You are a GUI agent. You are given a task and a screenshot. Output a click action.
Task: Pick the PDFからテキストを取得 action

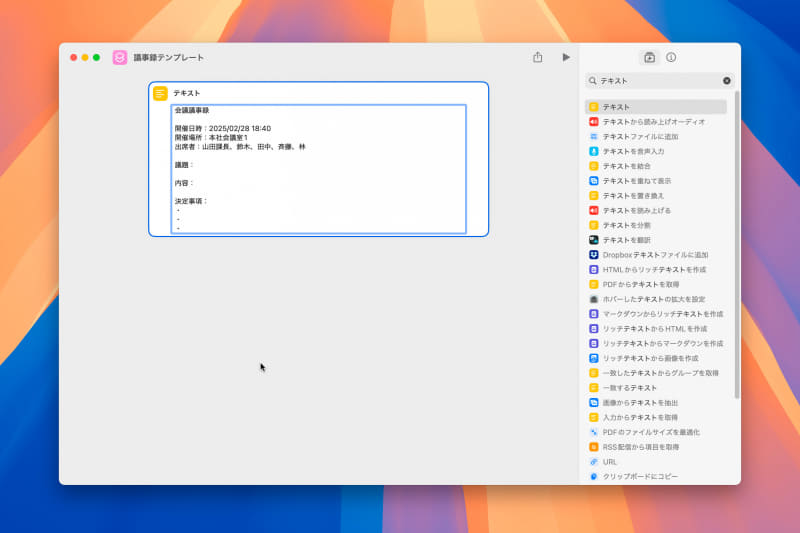click(656, 284)
